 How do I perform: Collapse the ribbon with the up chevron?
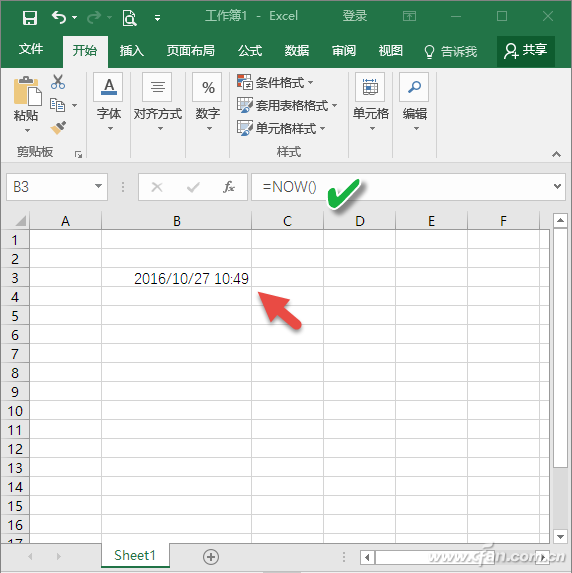point(556,154)
